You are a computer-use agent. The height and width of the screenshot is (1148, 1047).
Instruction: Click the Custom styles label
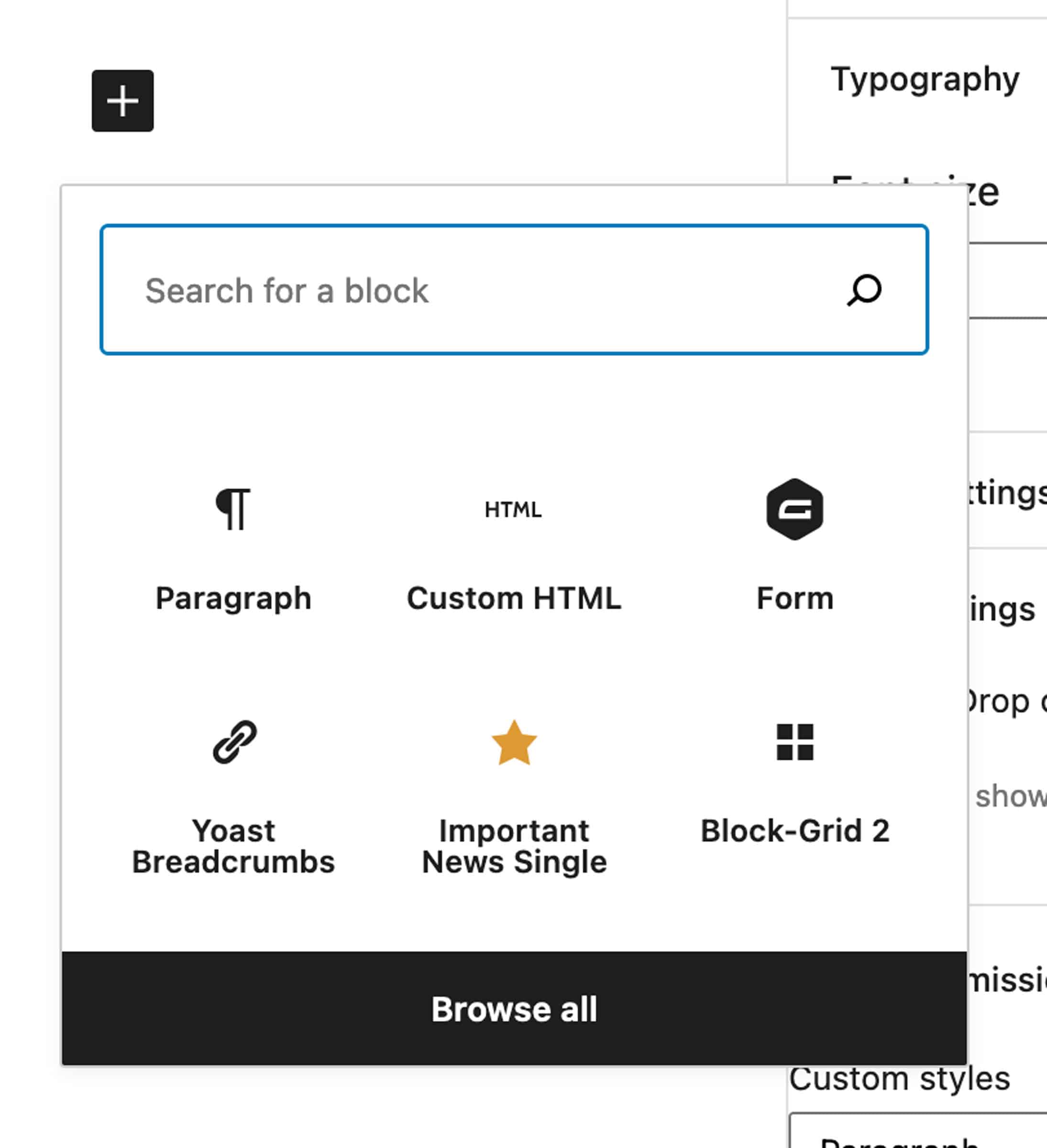tap(899, 1079)
